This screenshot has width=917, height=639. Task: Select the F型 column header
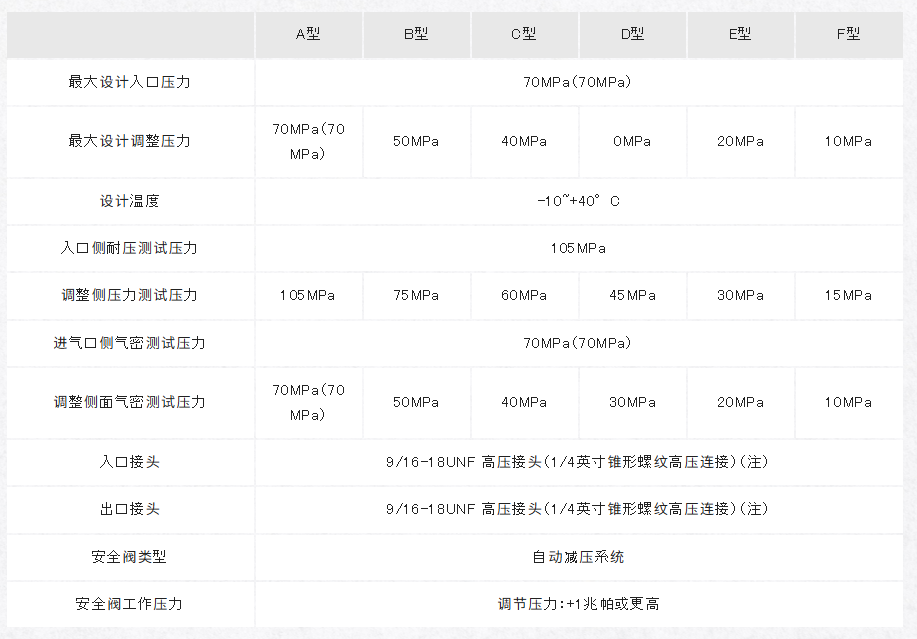pos(848,34)
